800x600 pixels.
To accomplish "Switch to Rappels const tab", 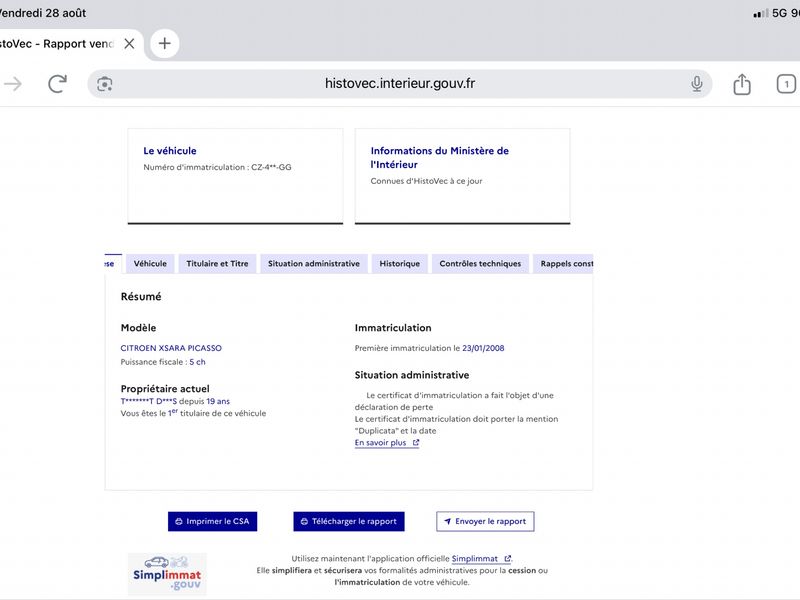I will click(x=563, y=264).
